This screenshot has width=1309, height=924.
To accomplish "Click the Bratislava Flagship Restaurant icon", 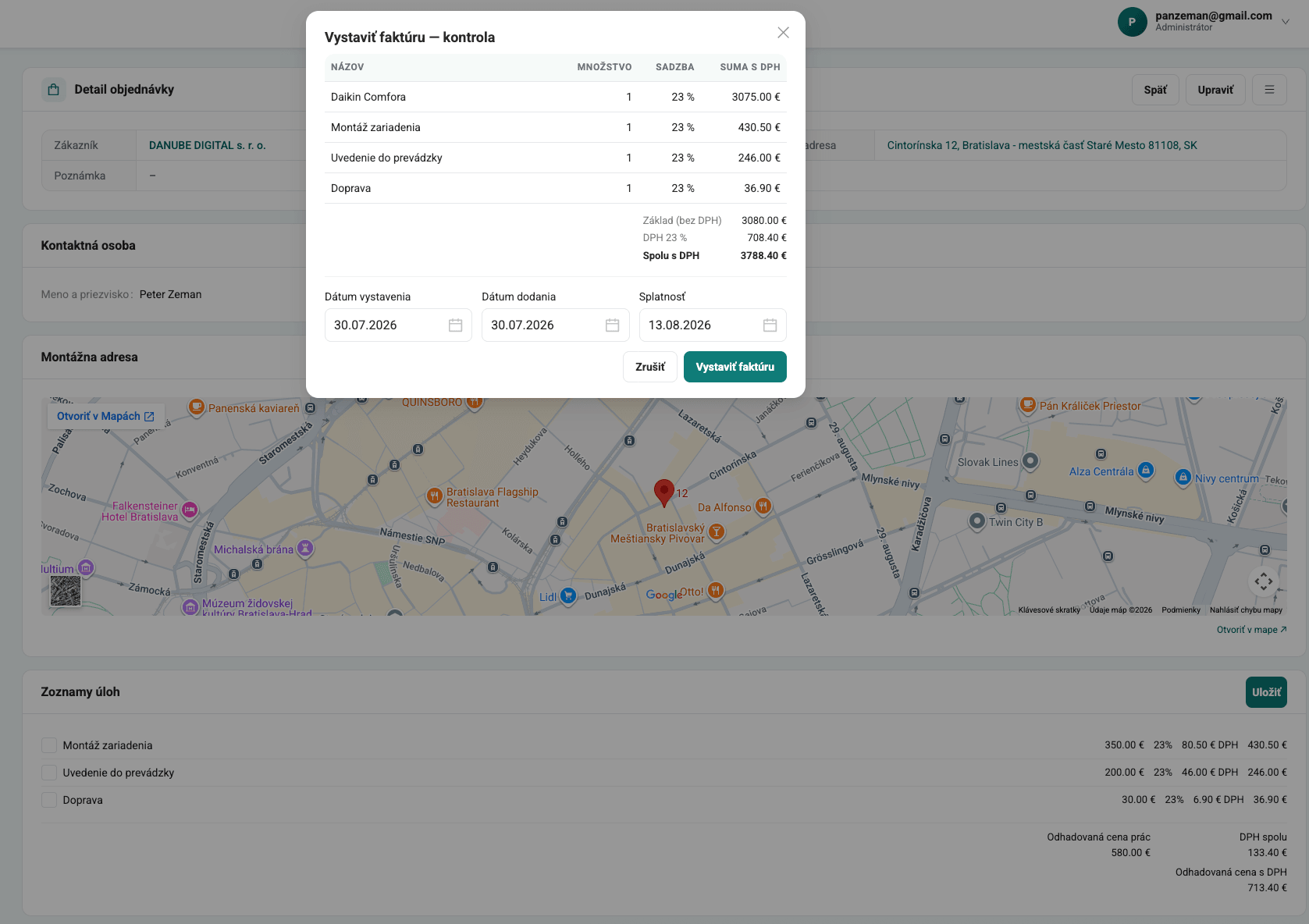I will 435,496.
